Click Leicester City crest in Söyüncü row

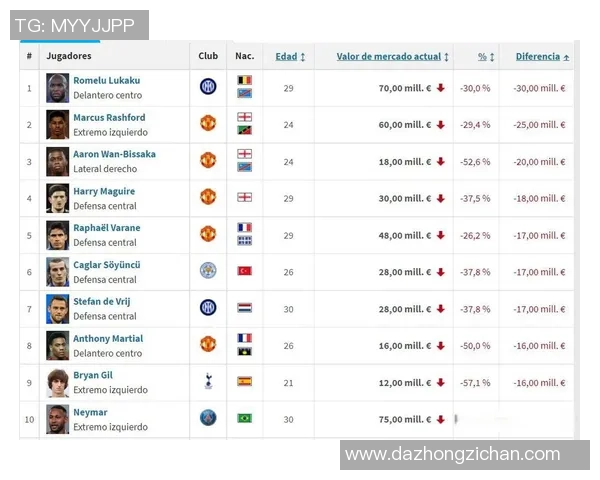(x=208, y=270)
